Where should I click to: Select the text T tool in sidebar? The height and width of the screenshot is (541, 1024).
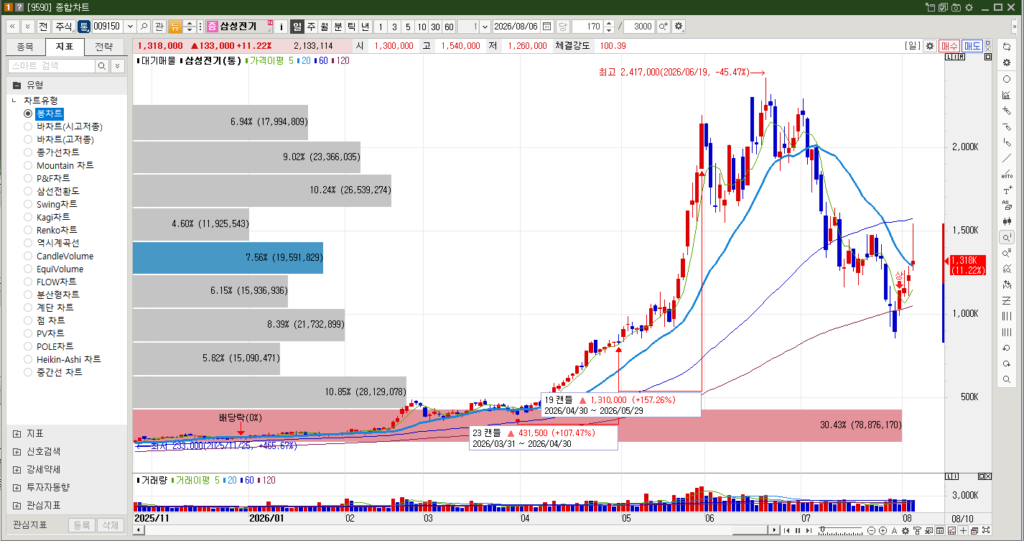tap(1006, 191)
